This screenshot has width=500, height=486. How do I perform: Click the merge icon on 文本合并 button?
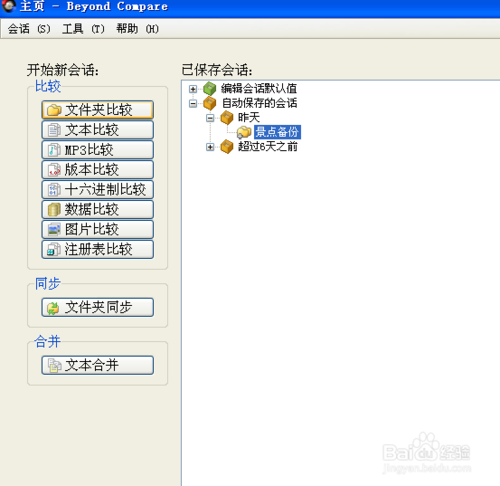pos(54,365)
